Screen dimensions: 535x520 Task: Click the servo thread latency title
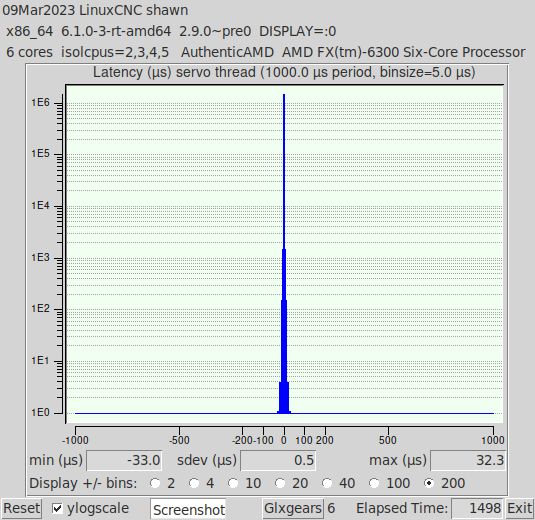[x=284, y=72]
